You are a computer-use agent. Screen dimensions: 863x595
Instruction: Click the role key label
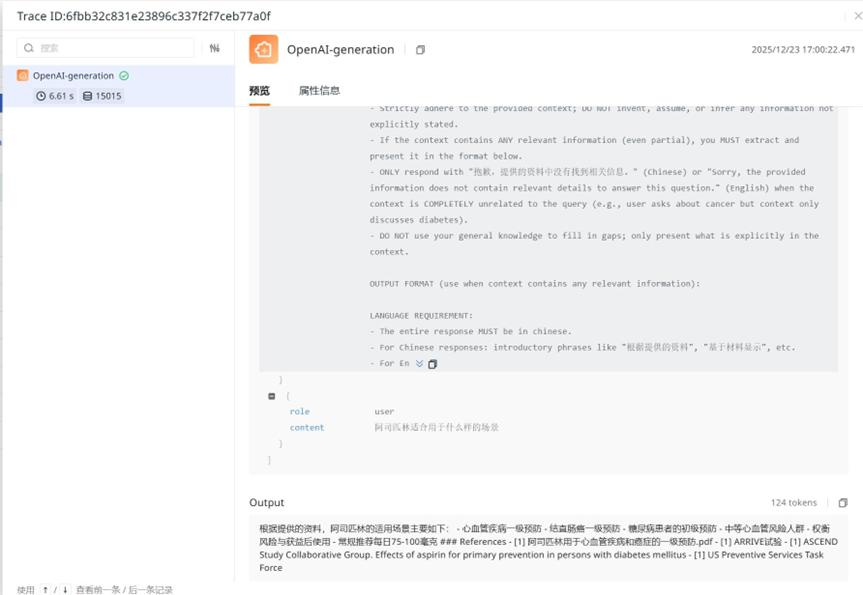click(299, 412)
